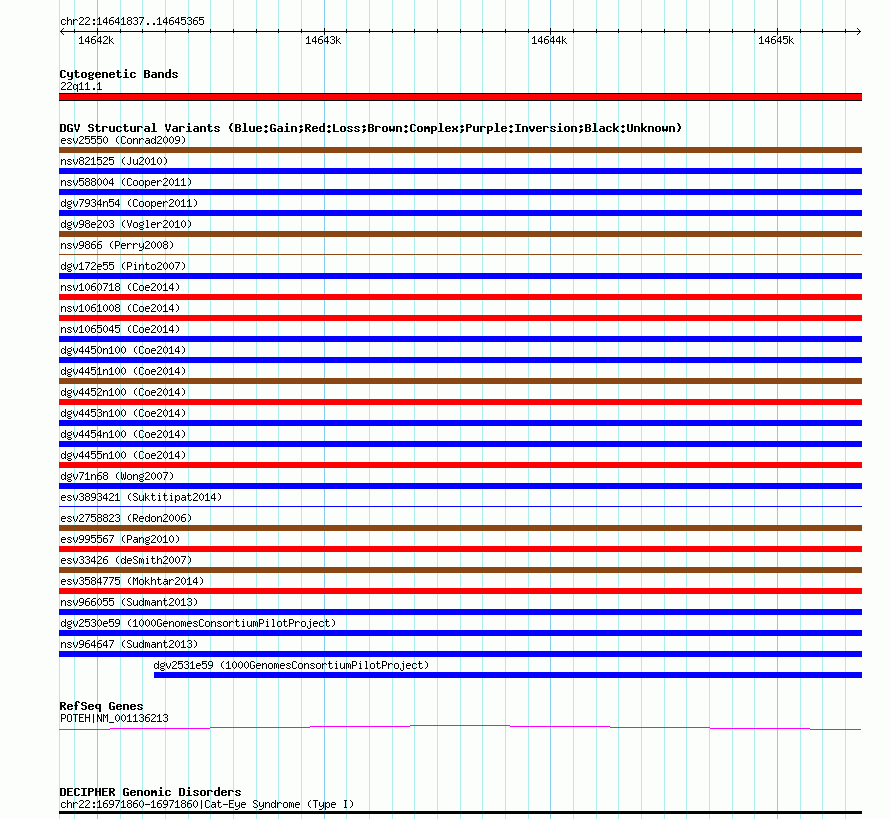Viewport: 890px width, 819px height.
Task: Click the blue bar under dgv2530e59
Action: click(x=460, y=633)
